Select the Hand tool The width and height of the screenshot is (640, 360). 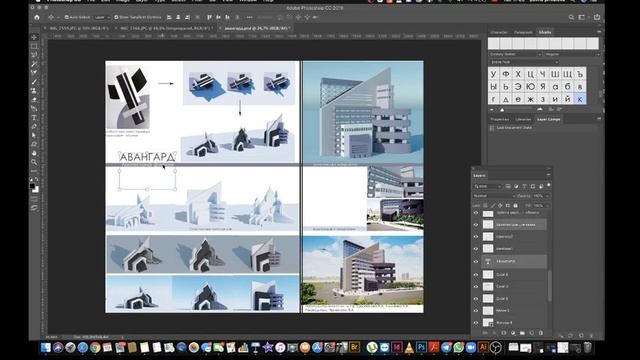34,153
